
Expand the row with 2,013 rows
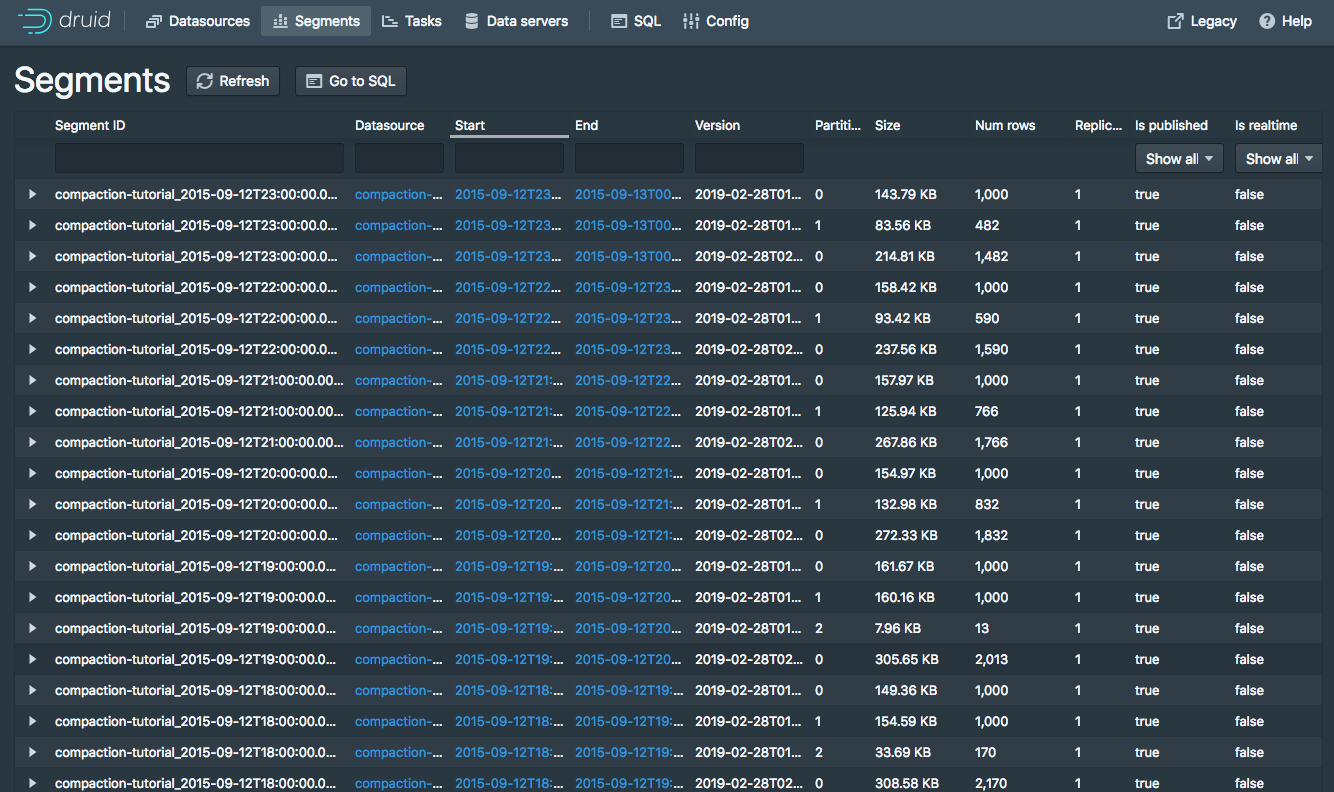pos(32,659)
